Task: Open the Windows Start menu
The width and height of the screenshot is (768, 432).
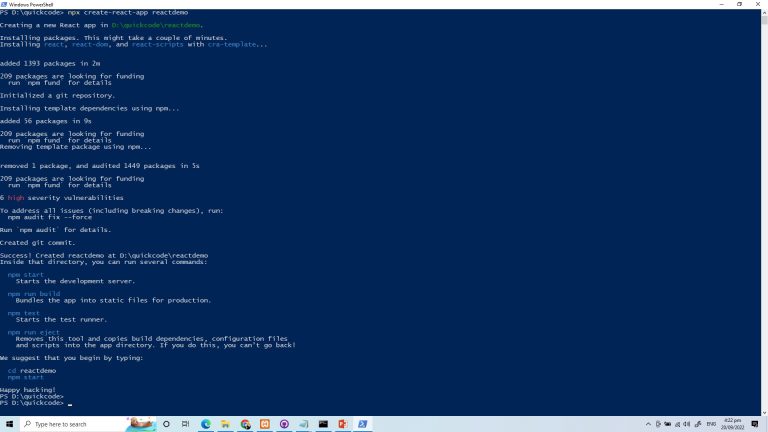Action: (x=9, y=424)
